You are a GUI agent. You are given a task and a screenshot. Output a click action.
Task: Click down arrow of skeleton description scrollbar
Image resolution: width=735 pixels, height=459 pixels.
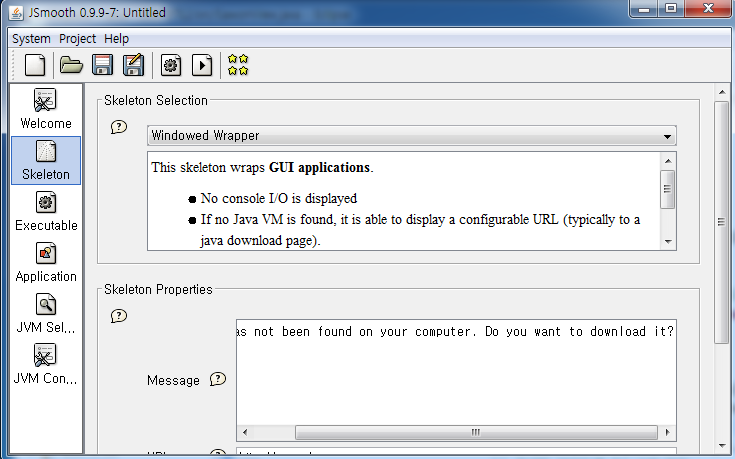point(668,241)
